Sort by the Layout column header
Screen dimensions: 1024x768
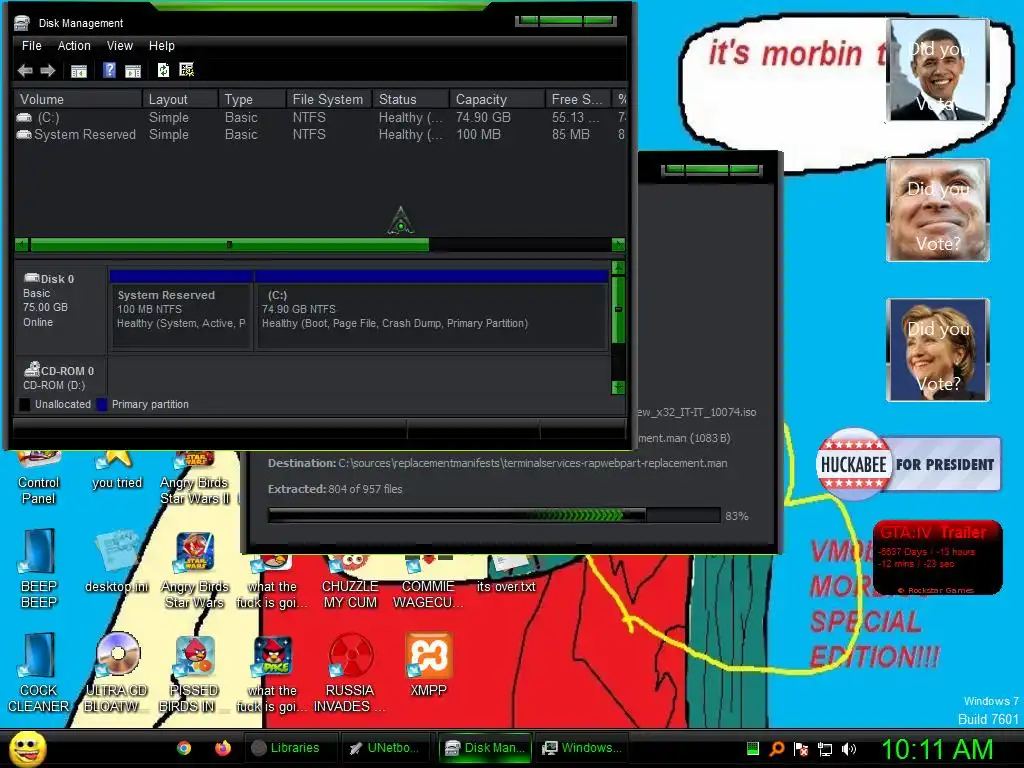pyautogui.click(x=180, y=99)
